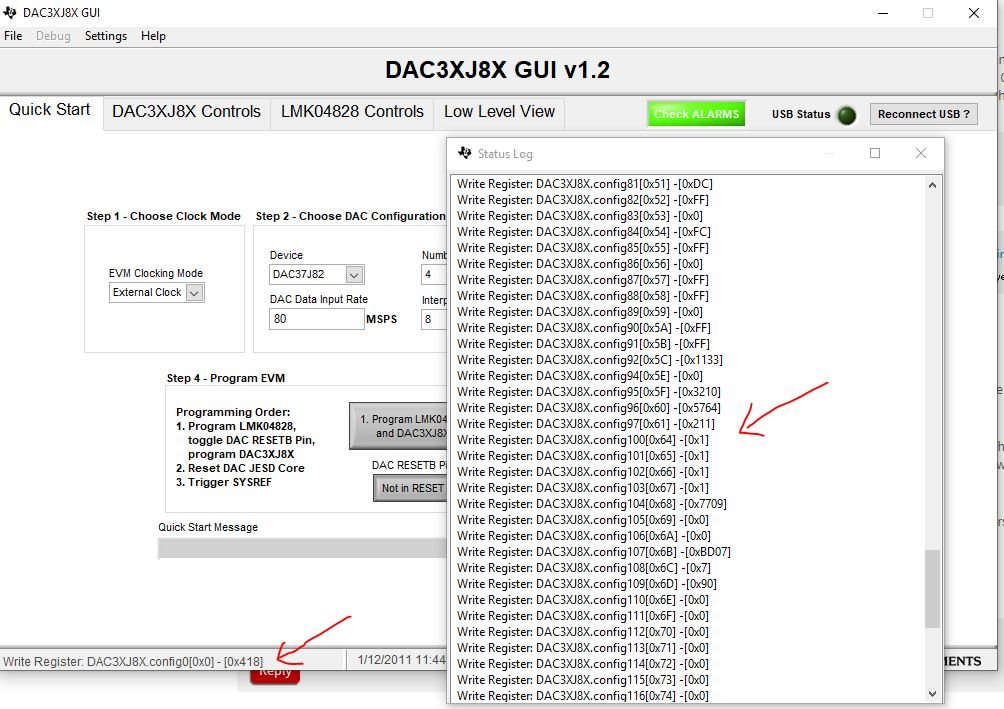Select log line config108[0x6C] -[0x7]

pos(584,568)
